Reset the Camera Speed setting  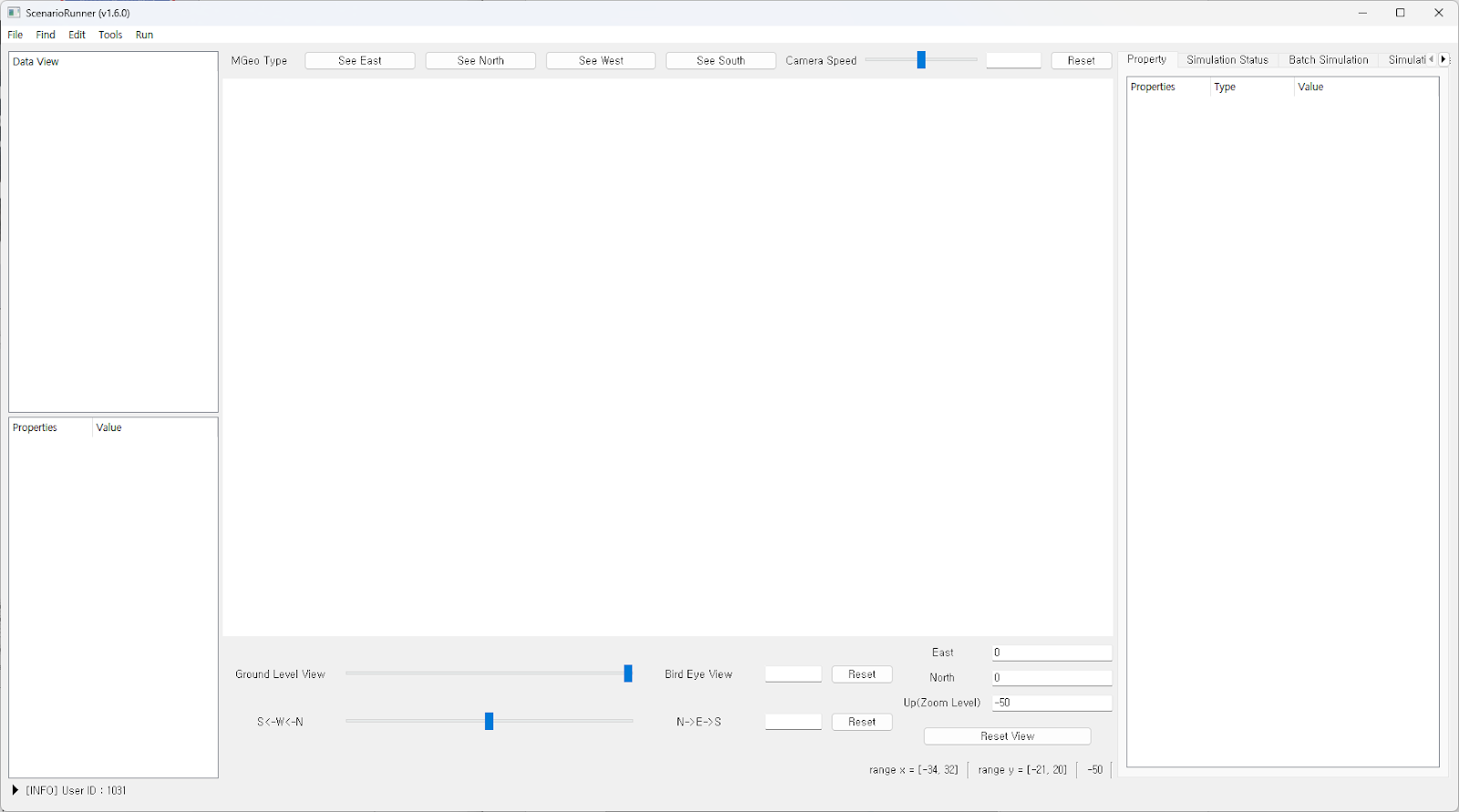click(1081, 61)
